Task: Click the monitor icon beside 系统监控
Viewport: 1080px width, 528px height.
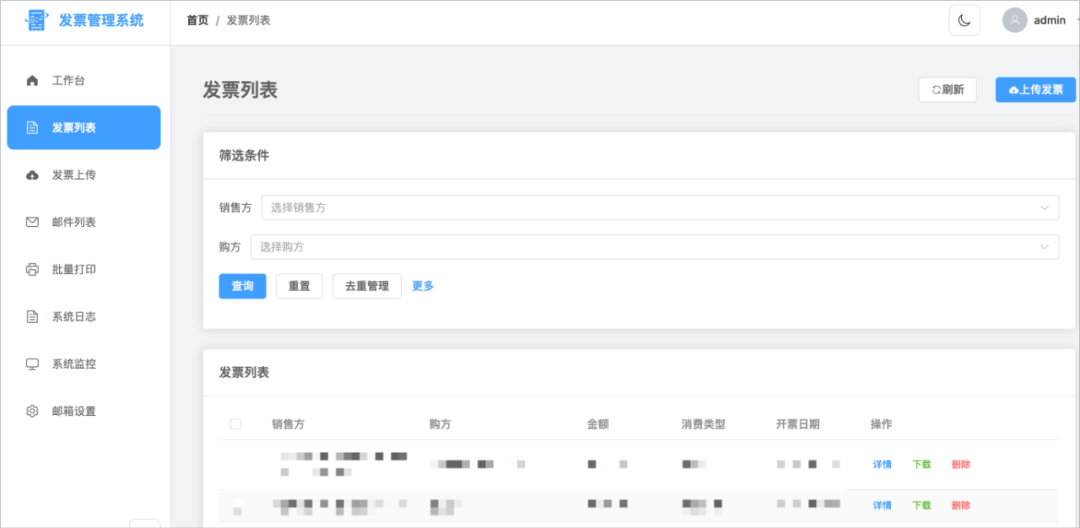Action: pos(32,363)
